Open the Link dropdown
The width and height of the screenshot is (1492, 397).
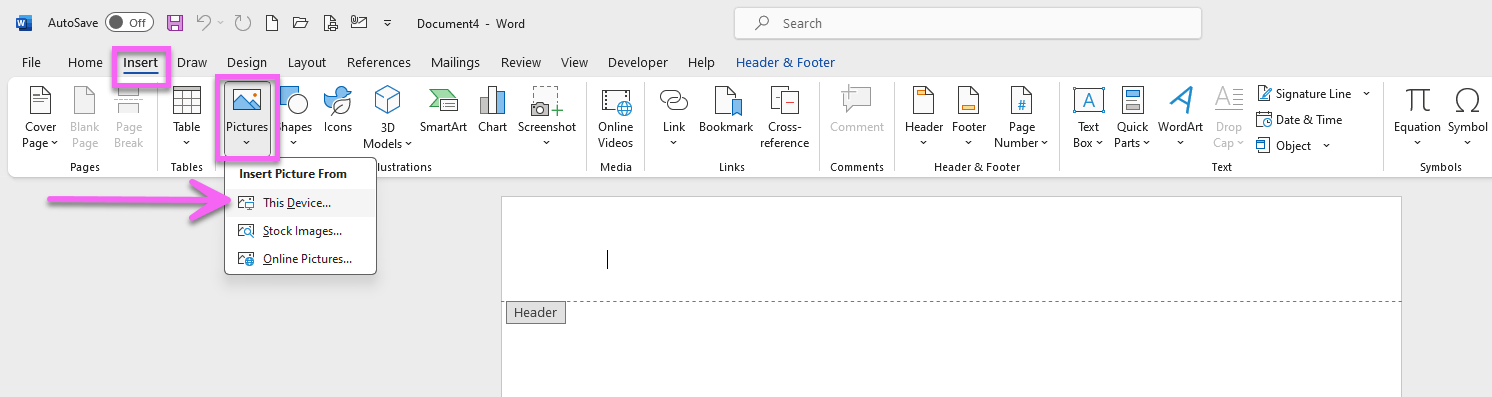click(674, 117)
